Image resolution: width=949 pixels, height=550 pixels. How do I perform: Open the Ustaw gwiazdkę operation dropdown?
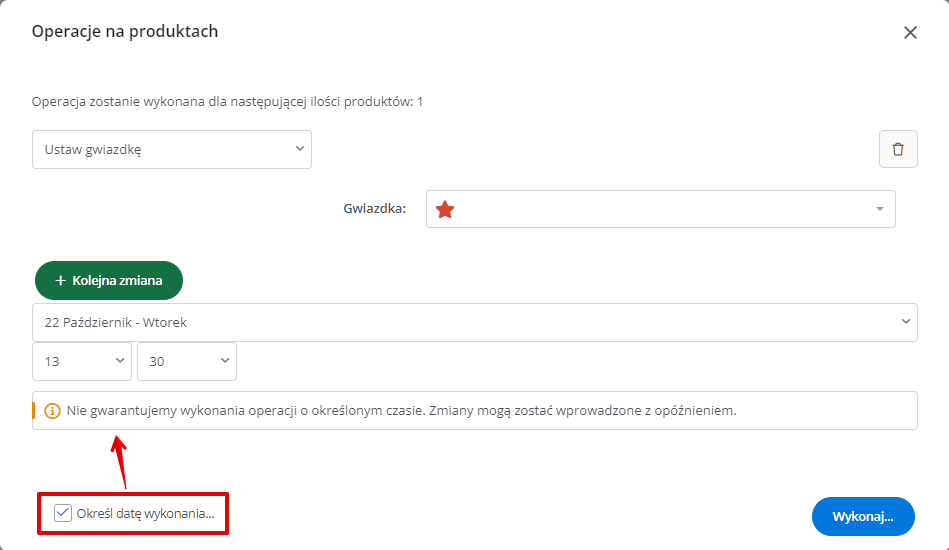coord(172,149)
